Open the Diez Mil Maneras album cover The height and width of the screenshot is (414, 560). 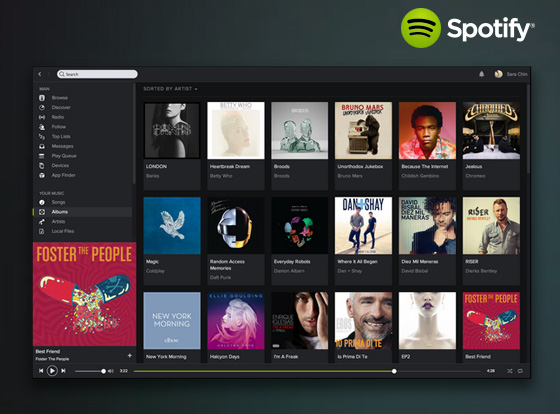427,225
